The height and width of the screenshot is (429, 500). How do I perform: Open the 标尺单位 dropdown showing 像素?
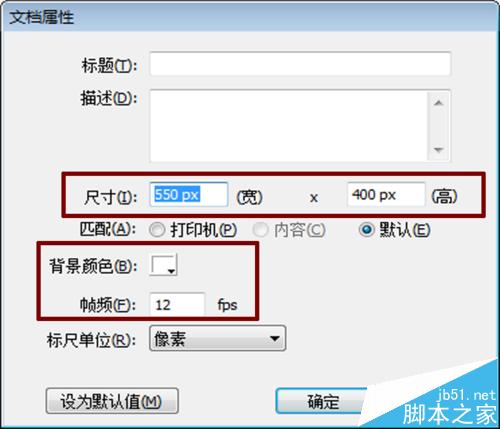click(x=218, y=339)
